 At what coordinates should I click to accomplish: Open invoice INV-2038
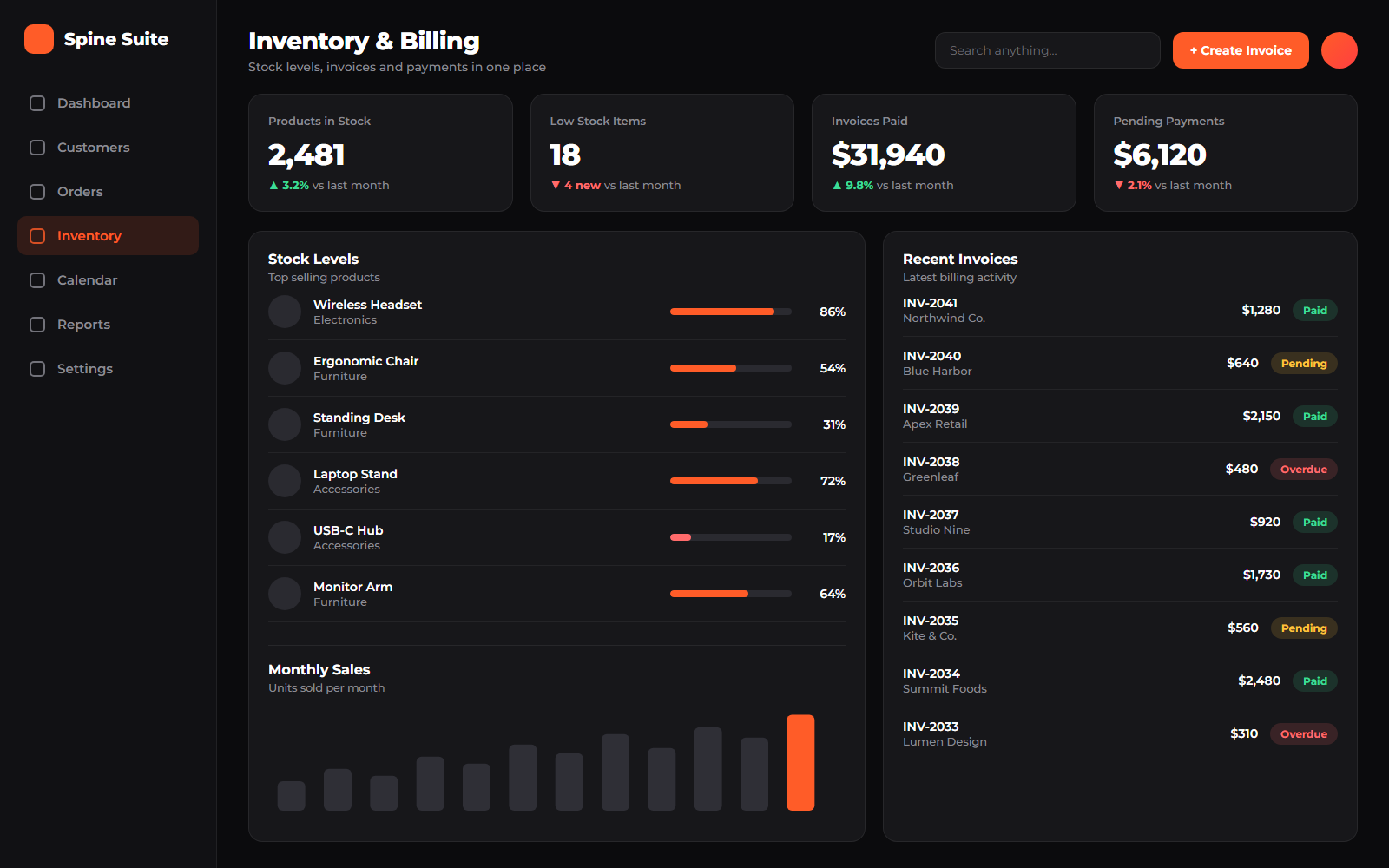pyautogui.click(x=1120, y=469)
